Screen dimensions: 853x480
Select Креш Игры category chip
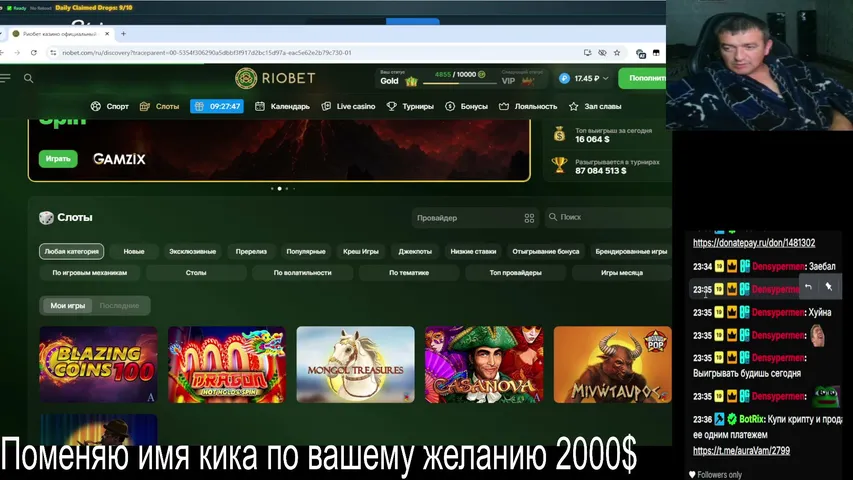[x=361, y=251]
